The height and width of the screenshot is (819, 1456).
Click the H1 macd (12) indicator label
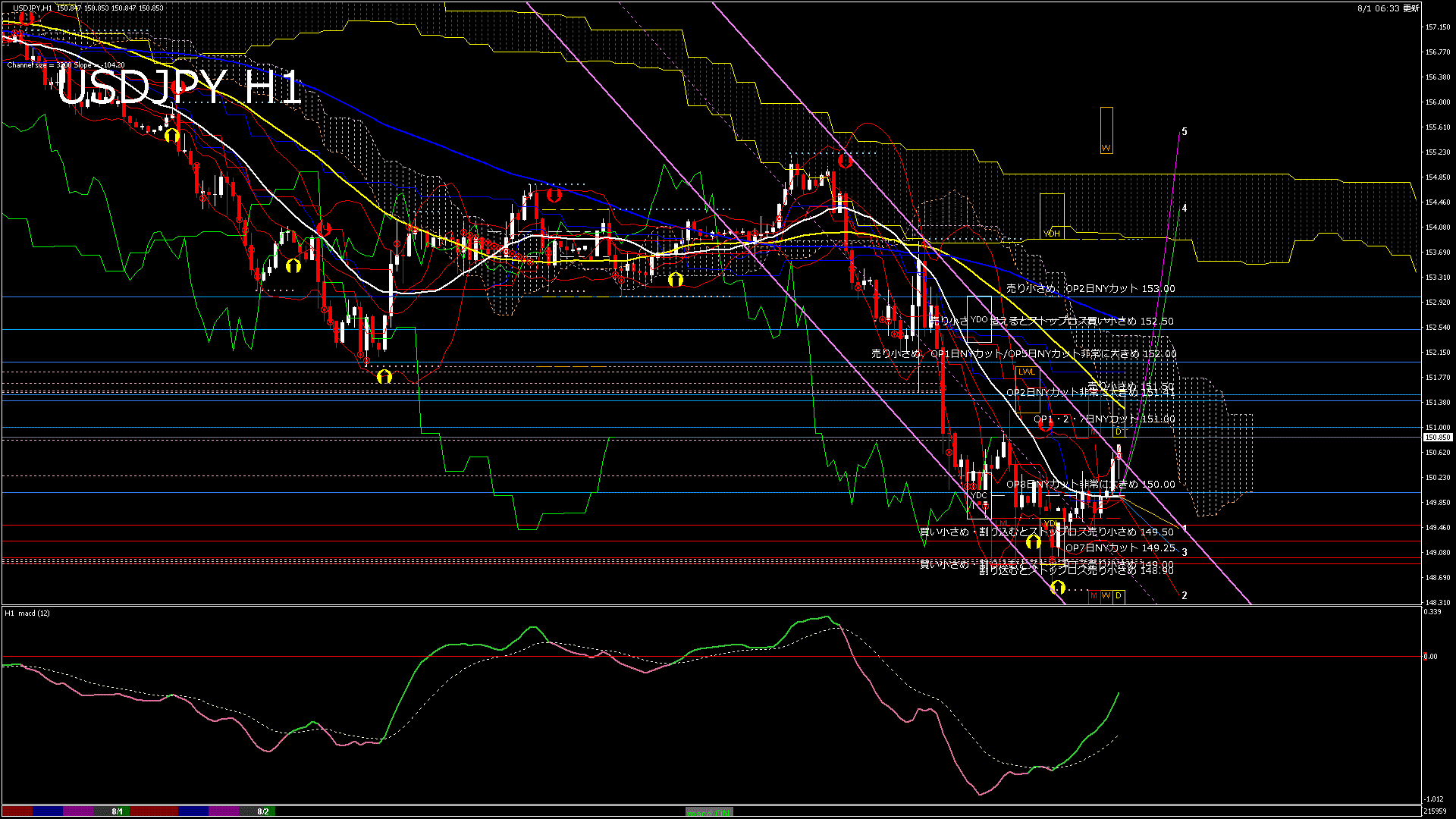coord(27,613)
